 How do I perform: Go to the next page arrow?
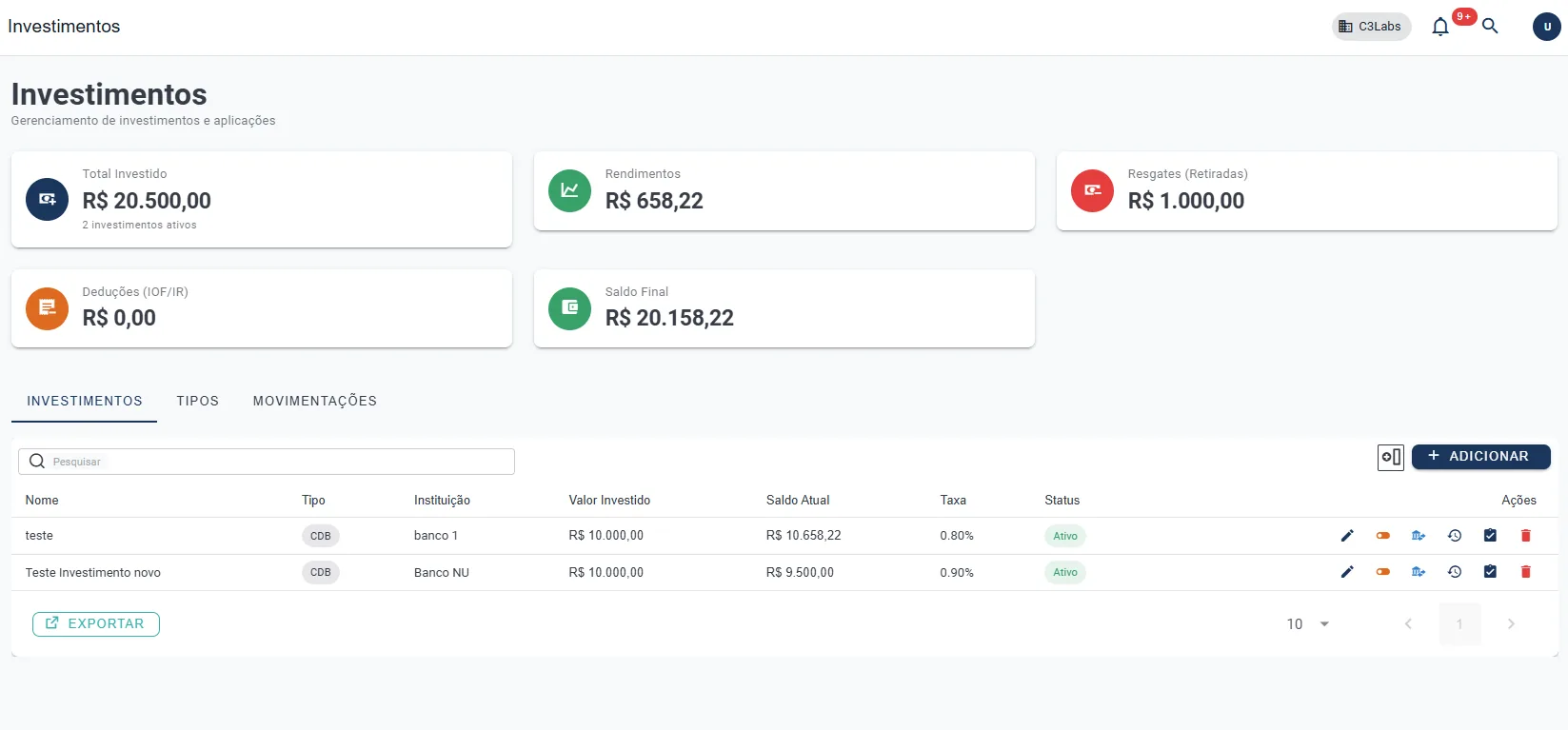pyautogui.click(x=1511, y=624)
